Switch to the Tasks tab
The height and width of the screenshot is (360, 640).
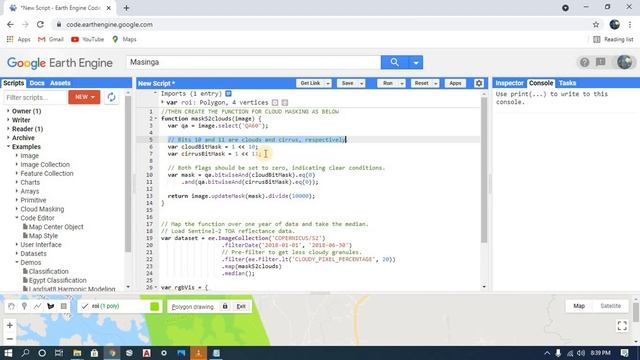click(567, 83)
